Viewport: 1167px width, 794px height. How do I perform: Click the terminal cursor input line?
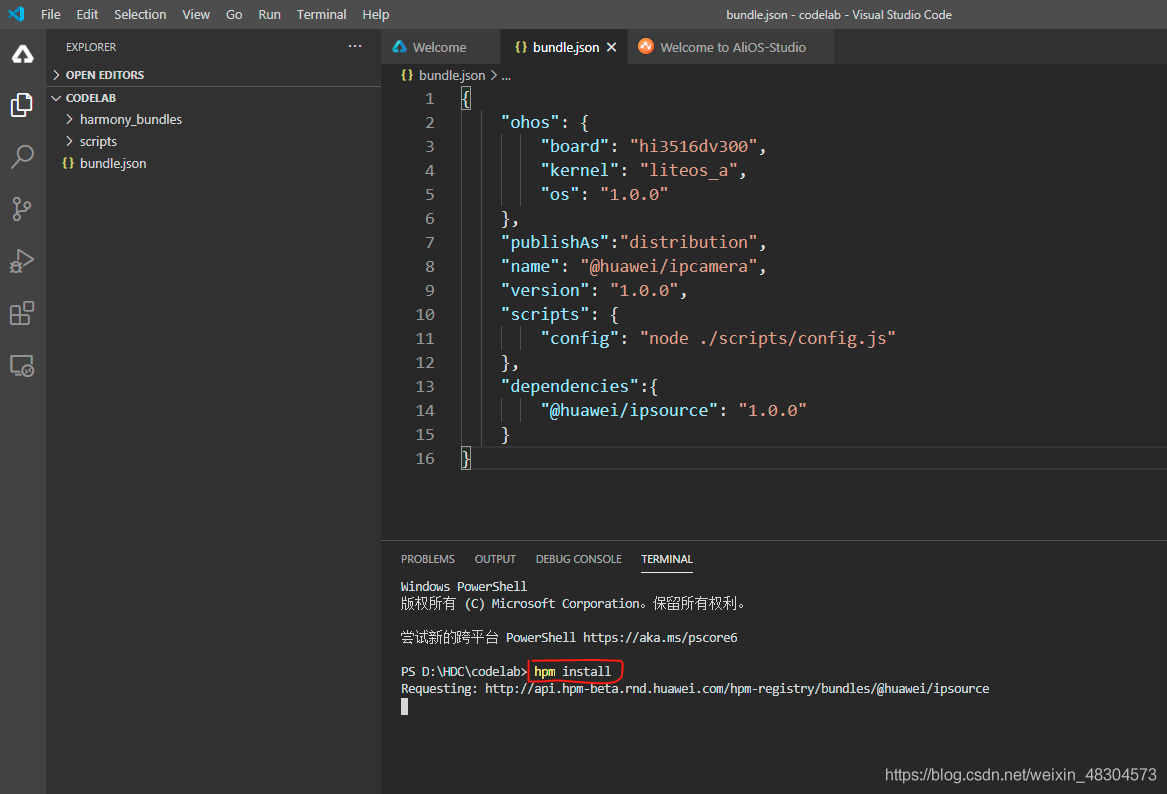click(x=404, y=707)
